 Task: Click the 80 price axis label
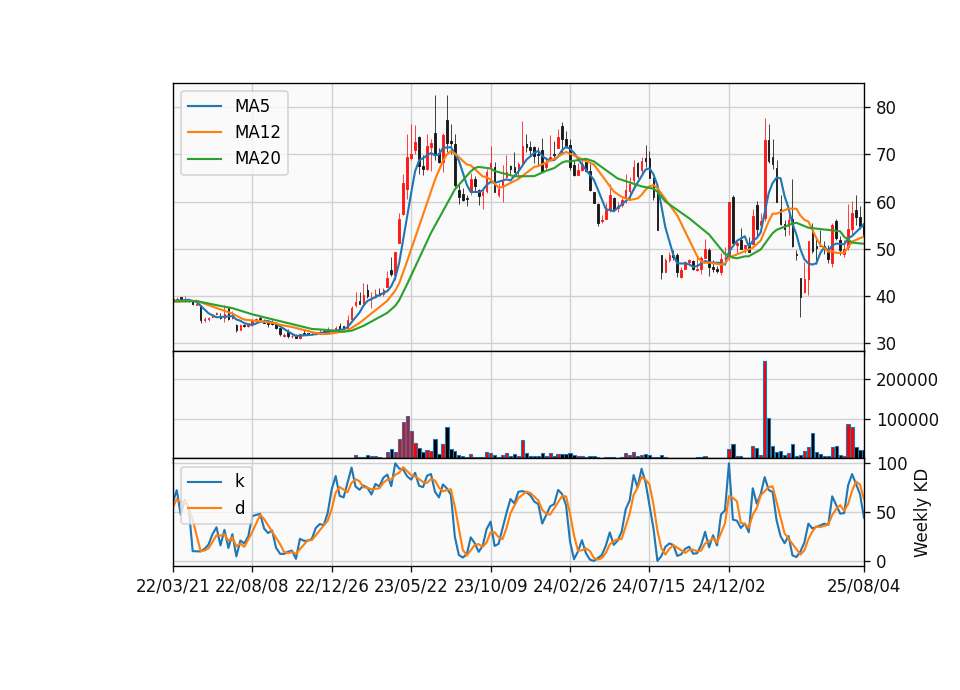coord(886,108)
